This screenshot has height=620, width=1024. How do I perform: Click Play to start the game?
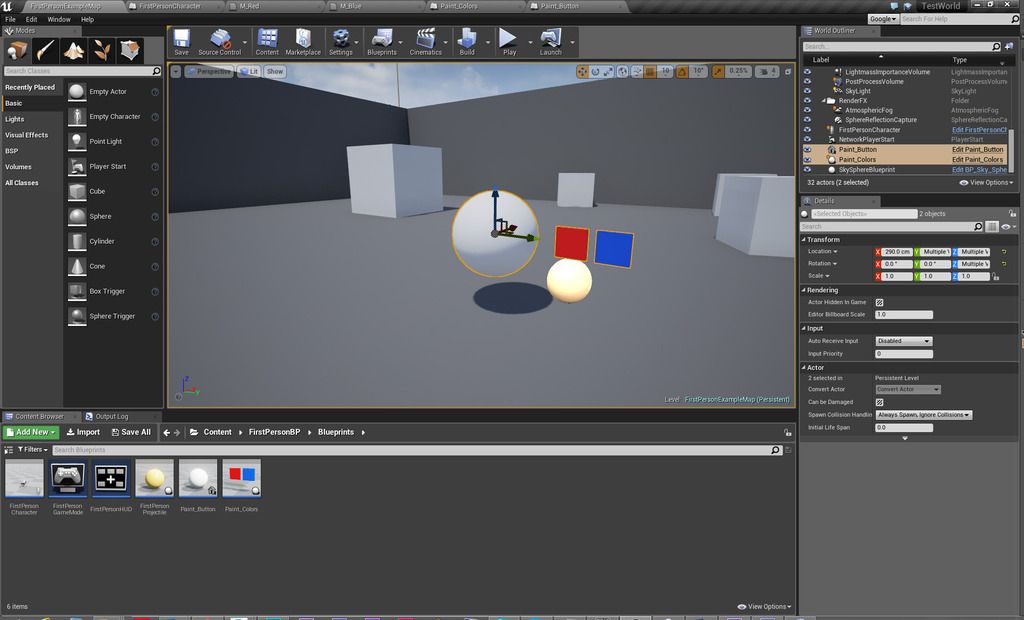click(x=509, y=42)
